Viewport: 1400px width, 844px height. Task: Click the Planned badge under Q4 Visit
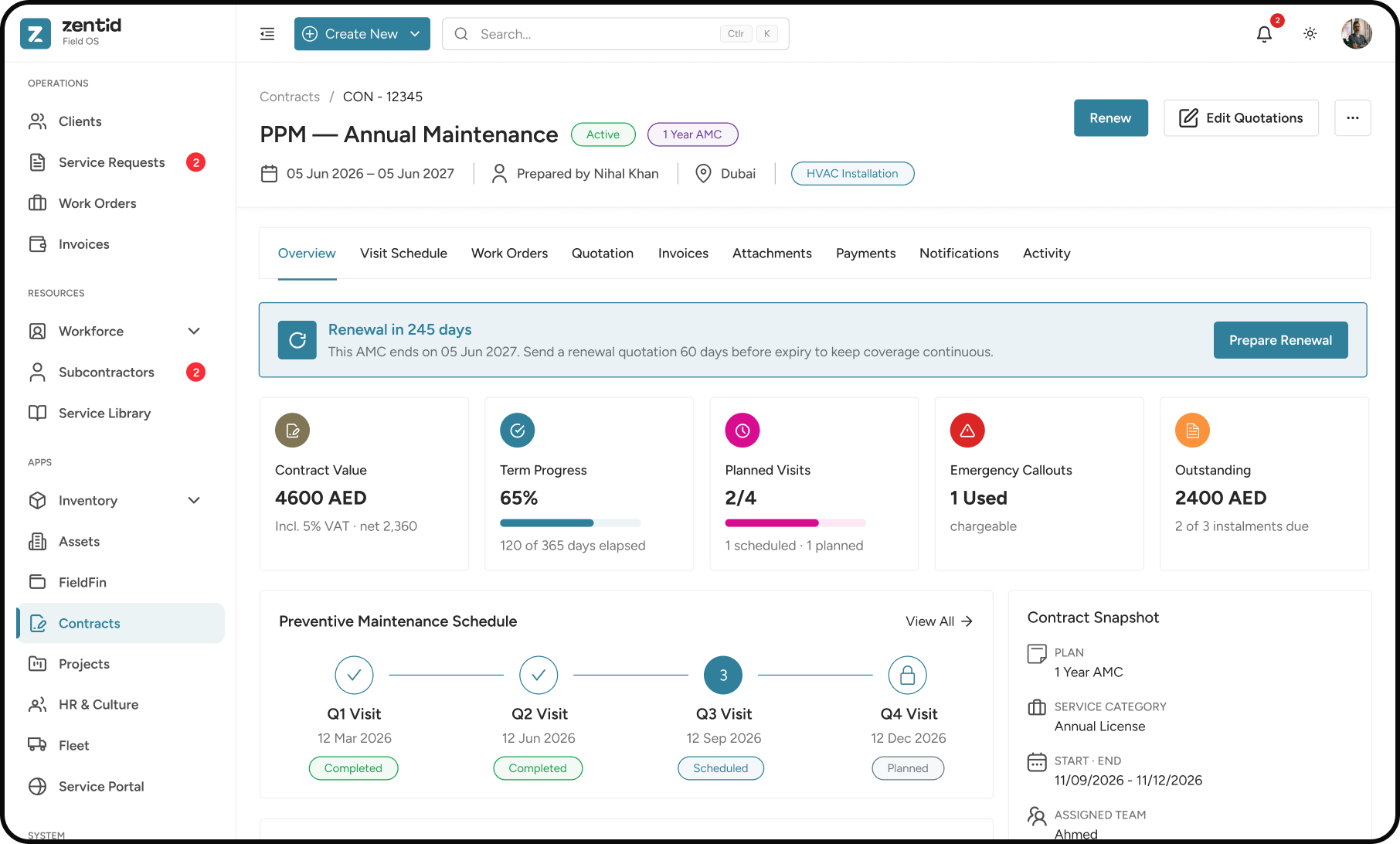pyautogui.click(x=908, y=768)
